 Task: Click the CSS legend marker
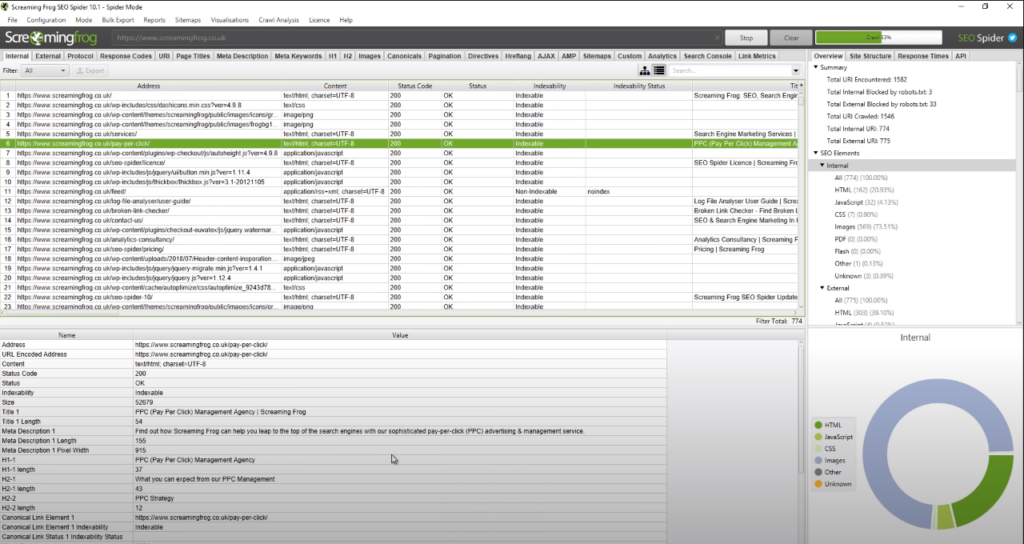pos(818,449)
